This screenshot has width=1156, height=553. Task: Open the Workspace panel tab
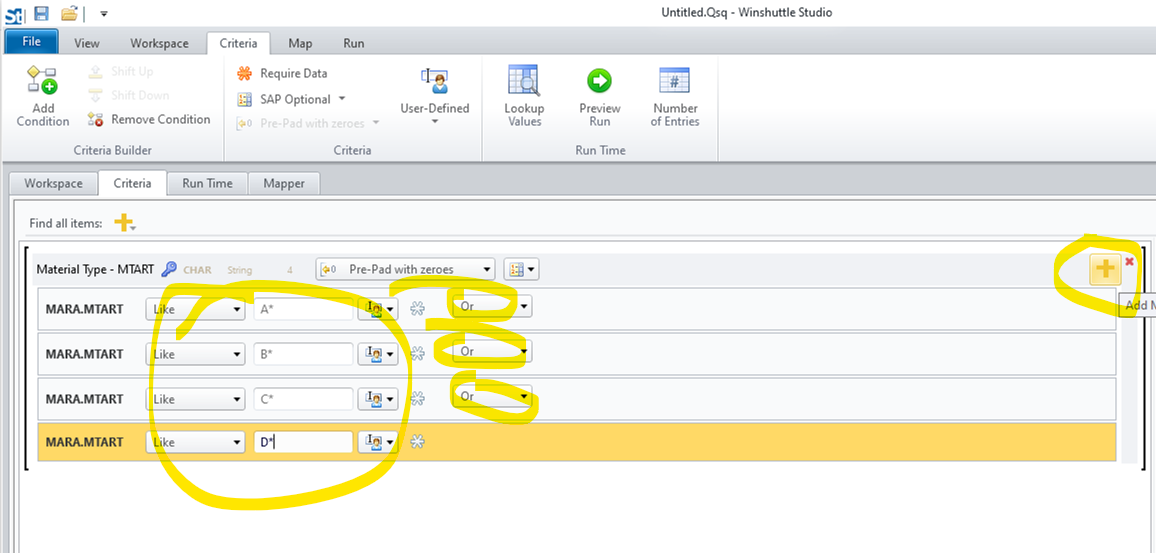click(53, 183)
